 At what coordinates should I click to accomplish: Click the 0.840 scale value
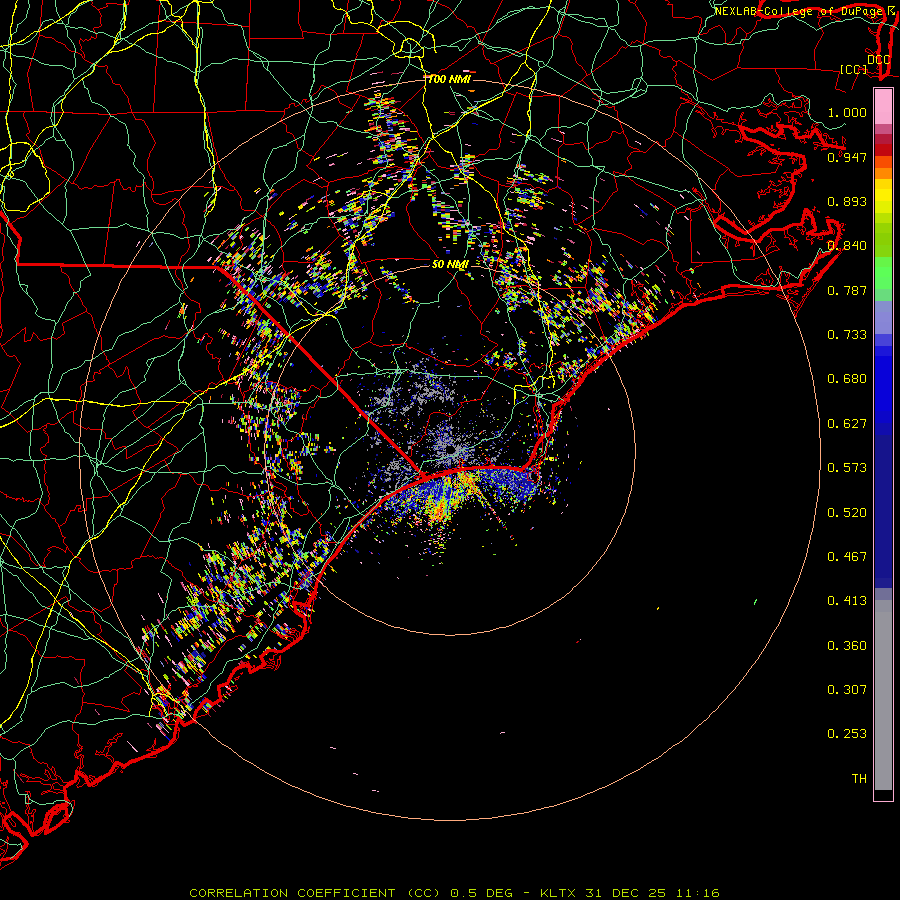[847, 245]
